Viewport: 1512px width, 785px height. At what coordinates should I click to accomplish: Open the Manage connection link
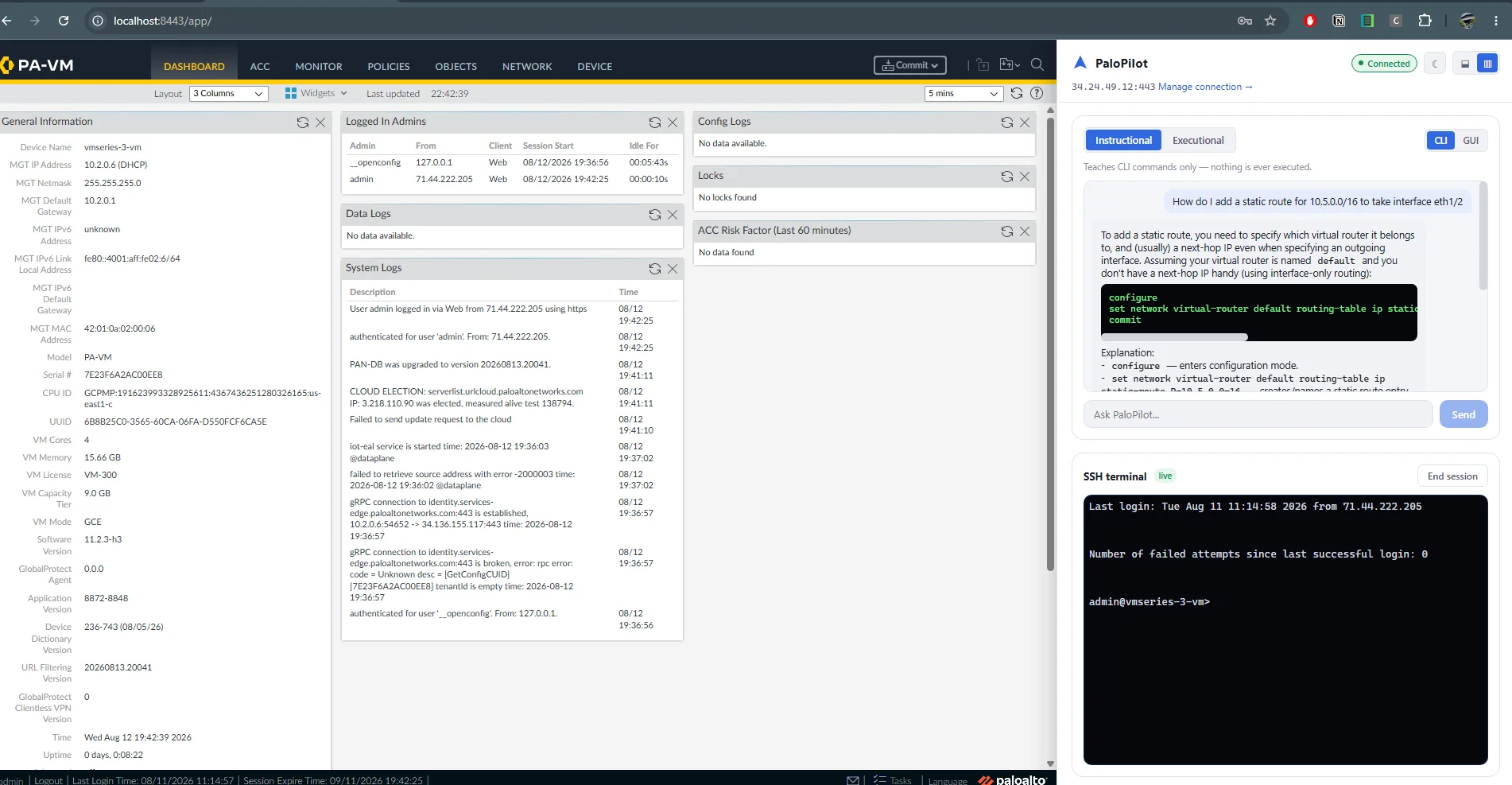coord(1205,87)
